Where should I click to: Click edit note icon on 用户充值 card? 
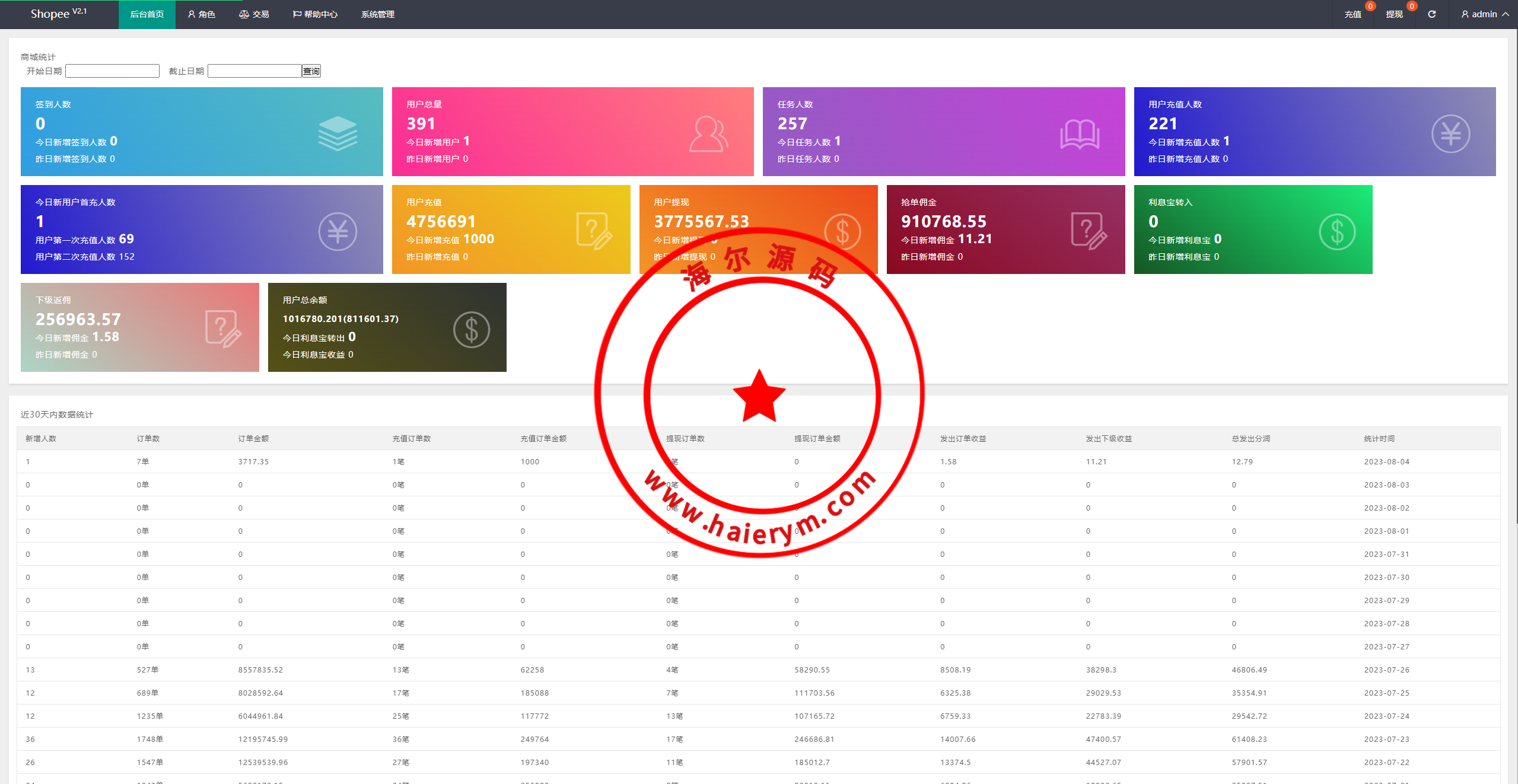click(x=594, y=231)
